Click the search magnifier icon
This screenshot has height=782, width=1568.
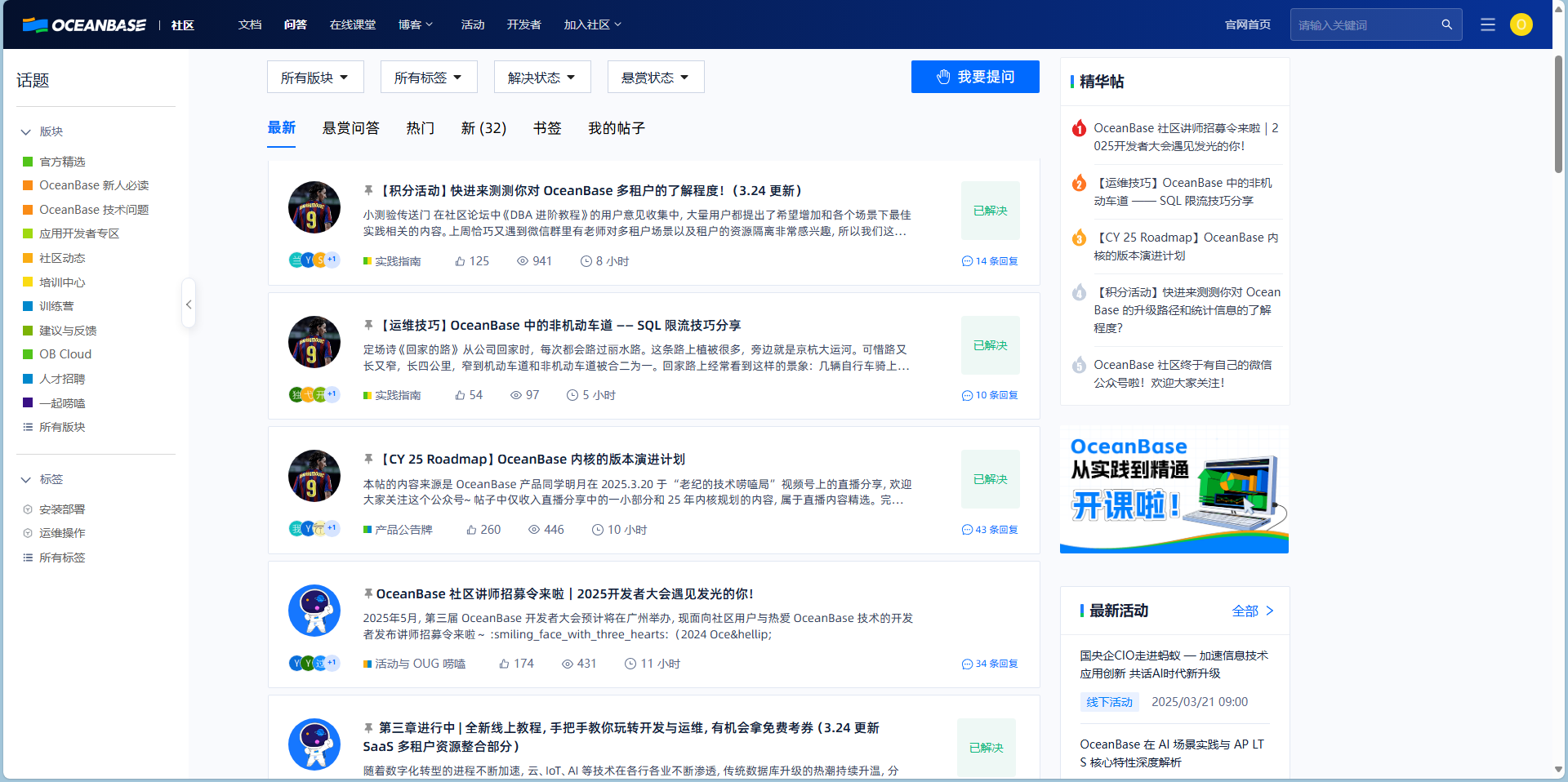pyautogui.click(x=1446, y=24)
